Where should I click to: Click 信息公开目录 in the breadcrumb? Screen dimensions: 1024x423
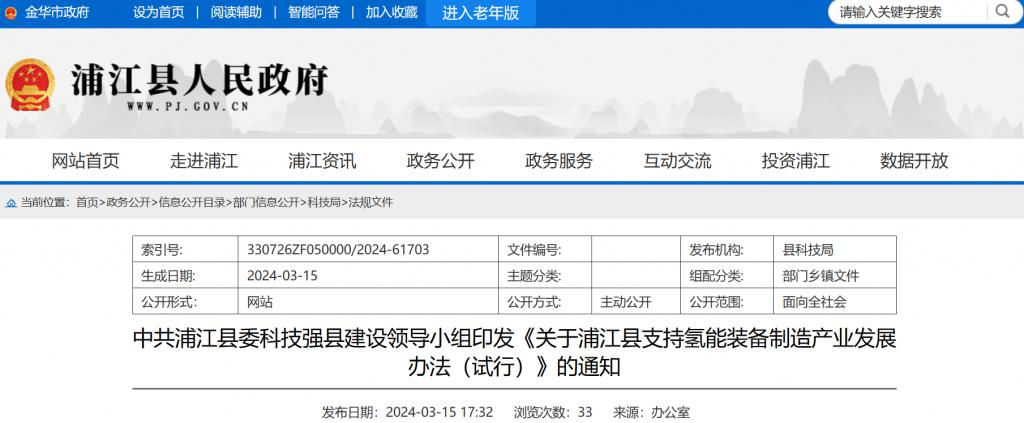(191, 202)
